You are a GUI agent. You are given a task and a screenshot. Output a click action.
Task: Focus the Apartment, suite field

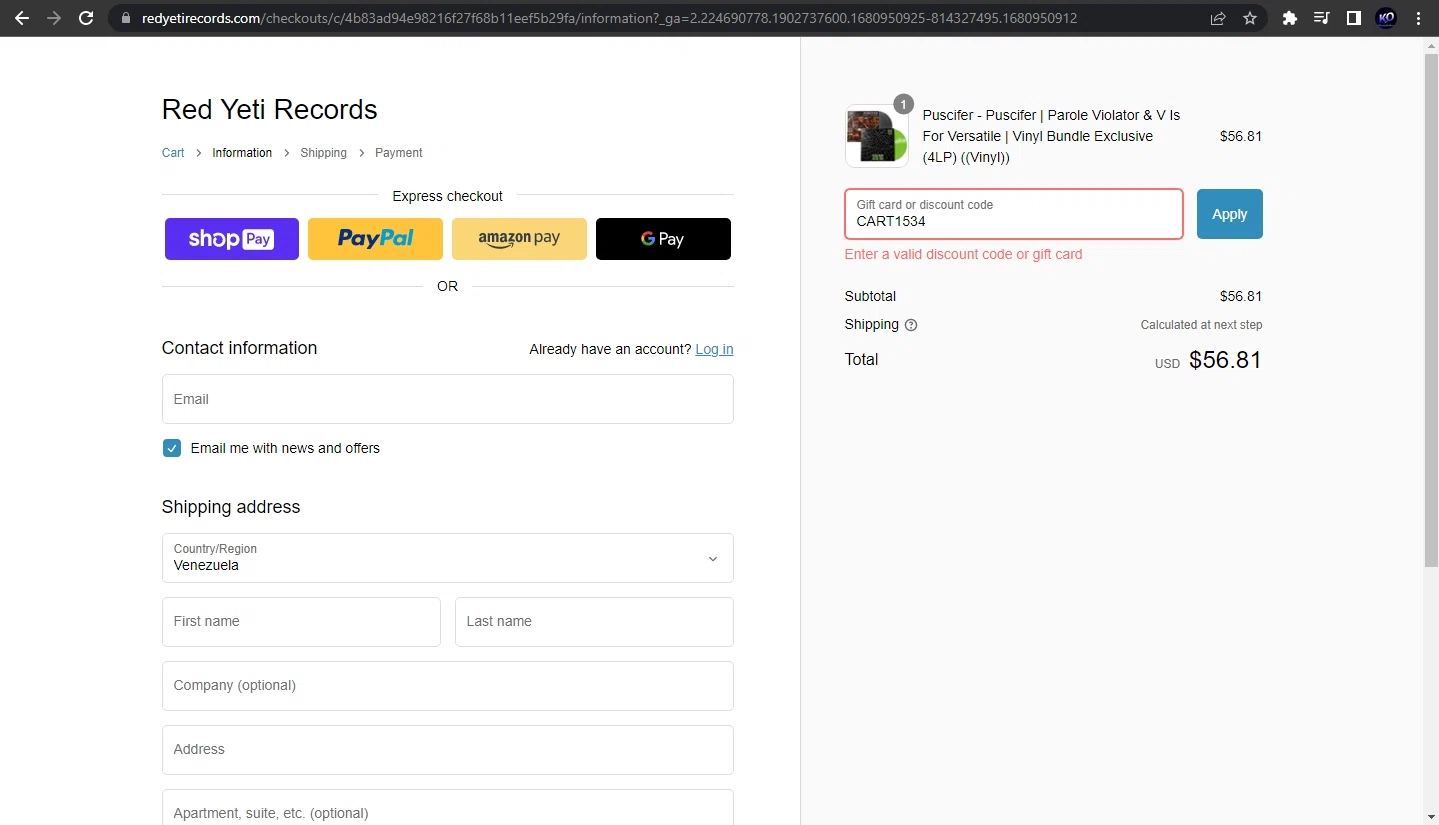pos(448,808)
